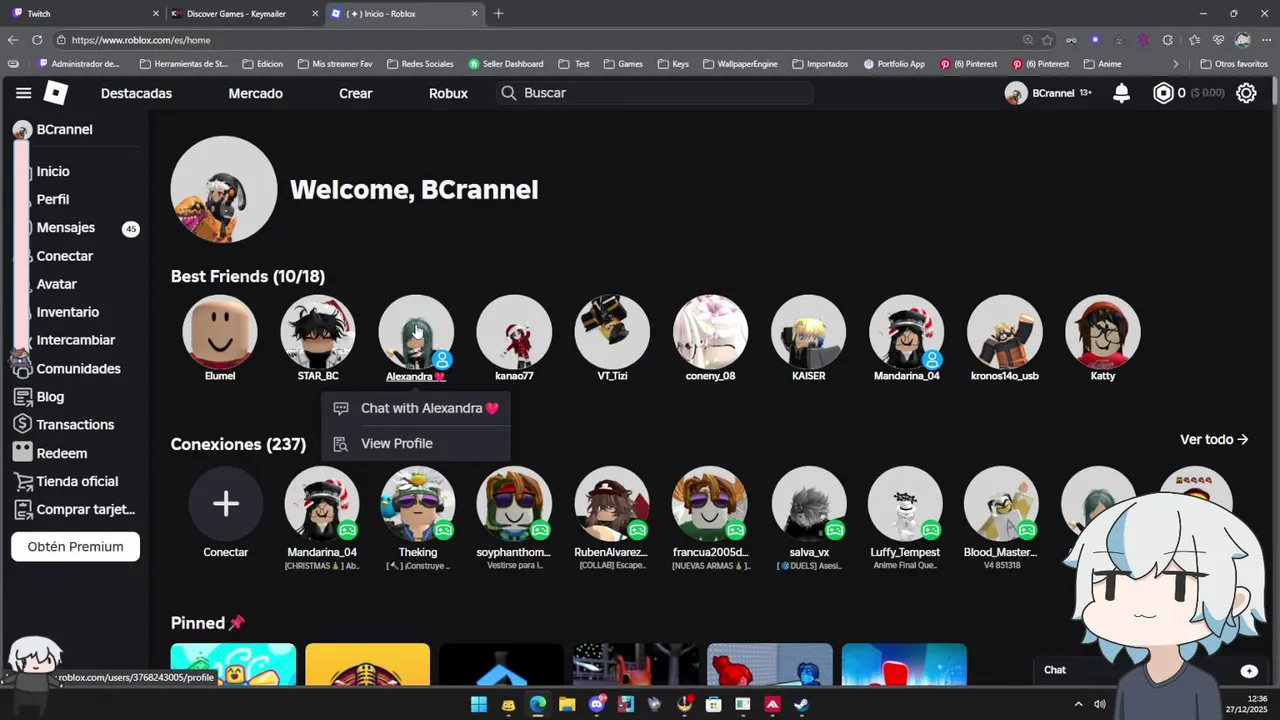Viewport: 1280px width, 720px height.
Task: Select Chat with Alexandra menu entry
Action: pyautogui.click(x=416, y=408)
